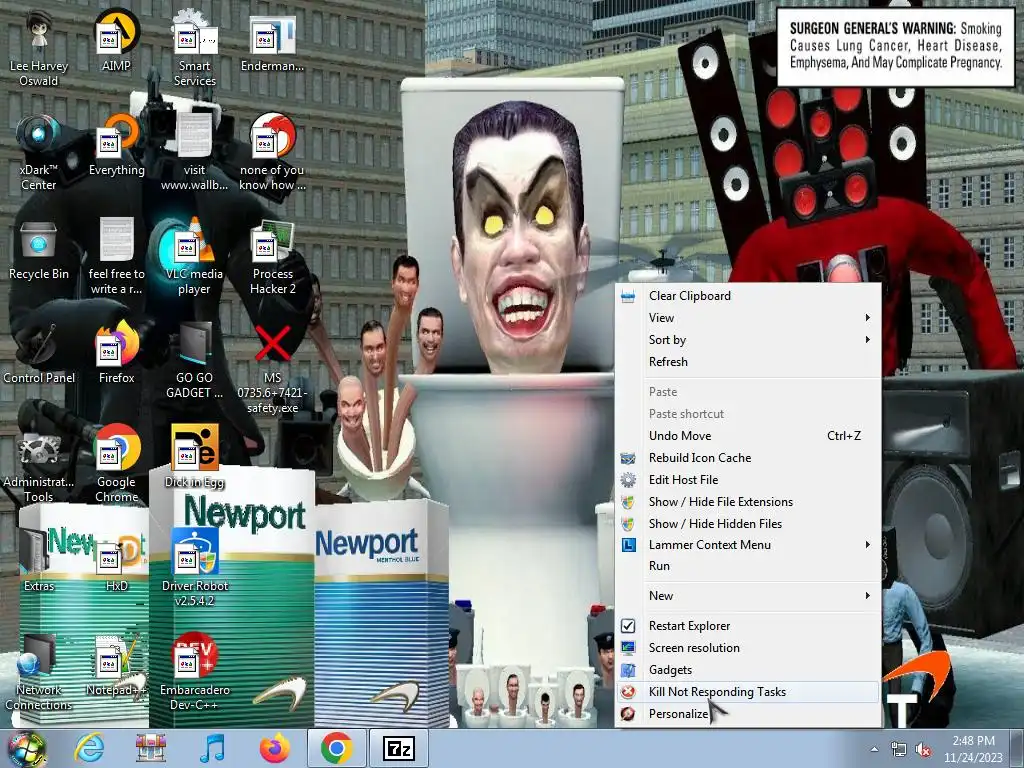Open Screen resolution from context menu
The image size is (1024, 768).
[748, 648]
